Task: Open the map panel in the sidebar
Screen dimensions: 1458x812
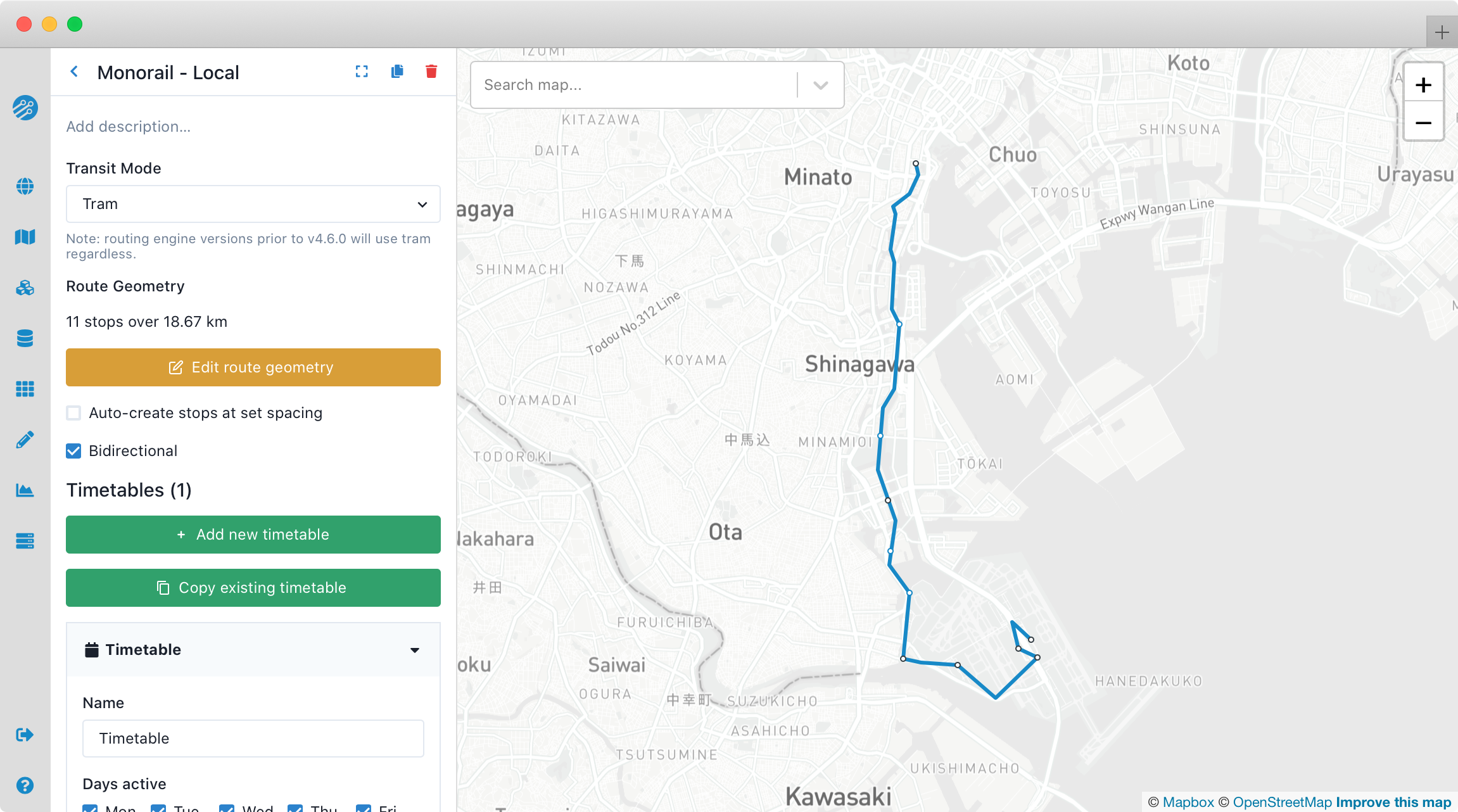Action: 25,236
